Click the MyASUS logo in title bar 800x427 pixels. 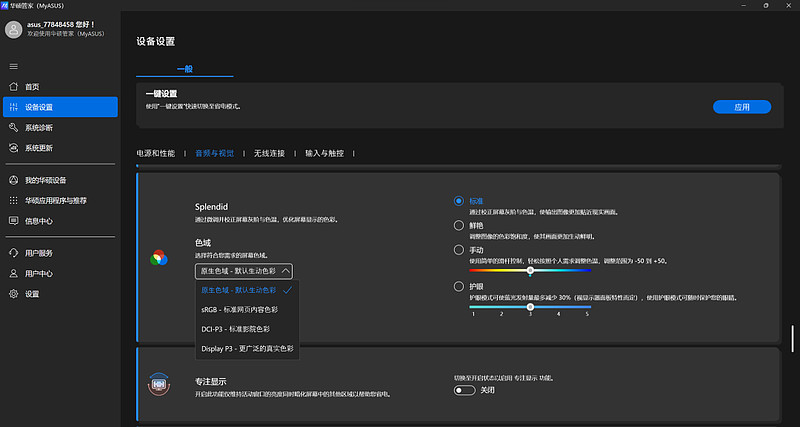pos(5,5)
